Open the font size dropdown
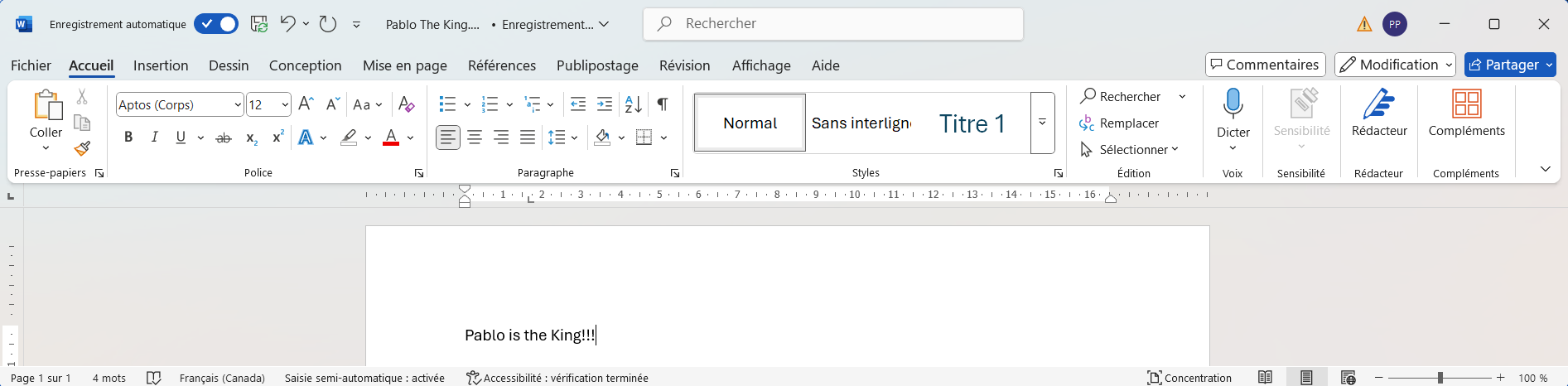This screenshot has width=1568, height=386. click(x=285, y=105)
